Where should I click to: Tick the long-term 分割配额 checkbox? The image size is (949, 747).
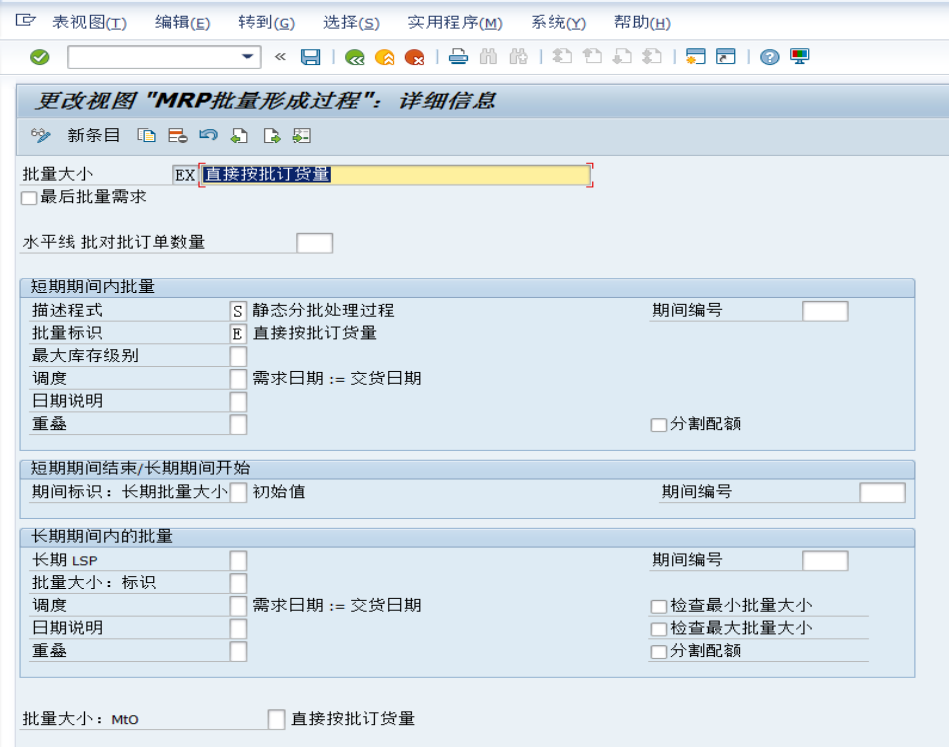pos(658,652)
